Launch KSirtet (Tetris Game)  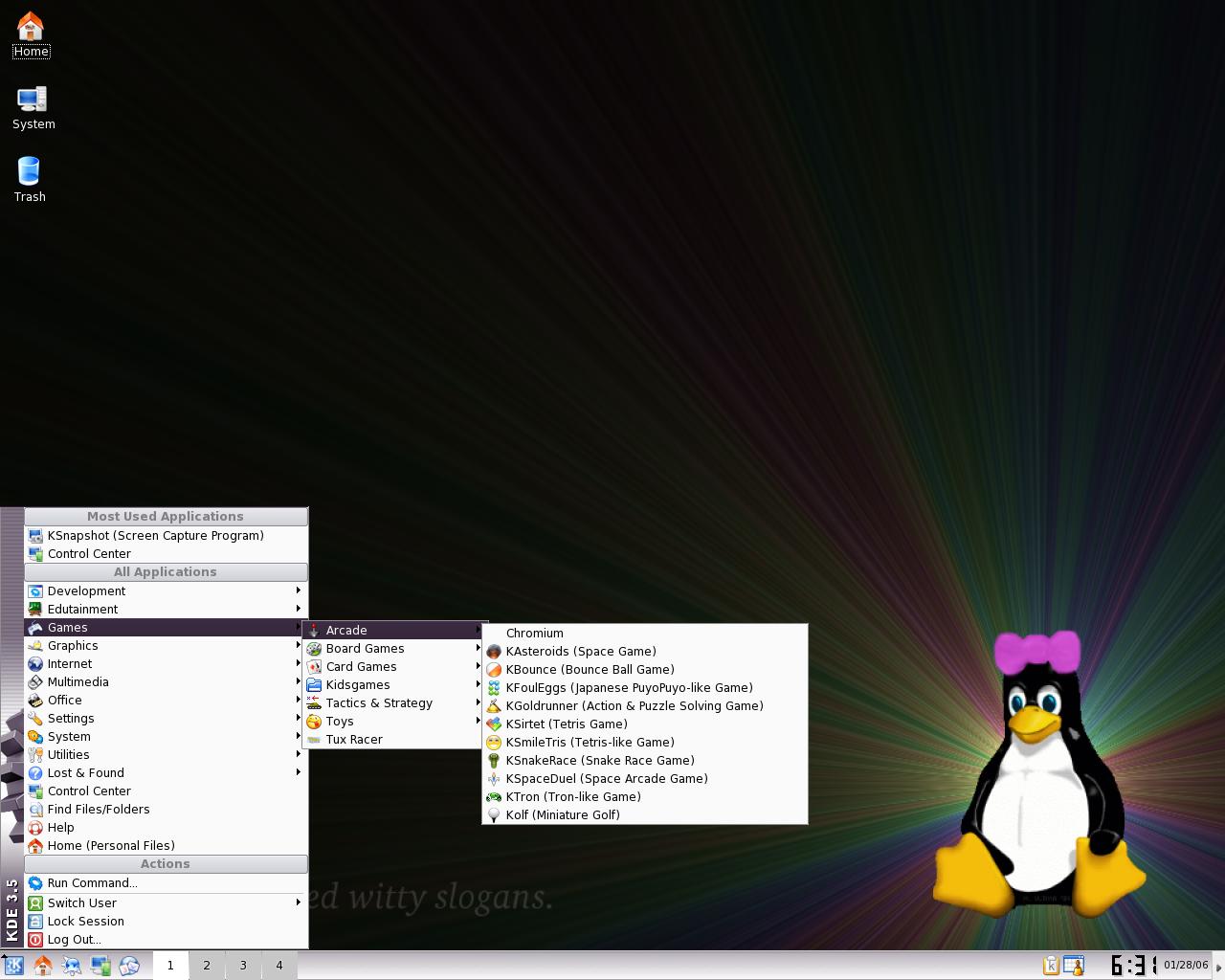[644, 724]
